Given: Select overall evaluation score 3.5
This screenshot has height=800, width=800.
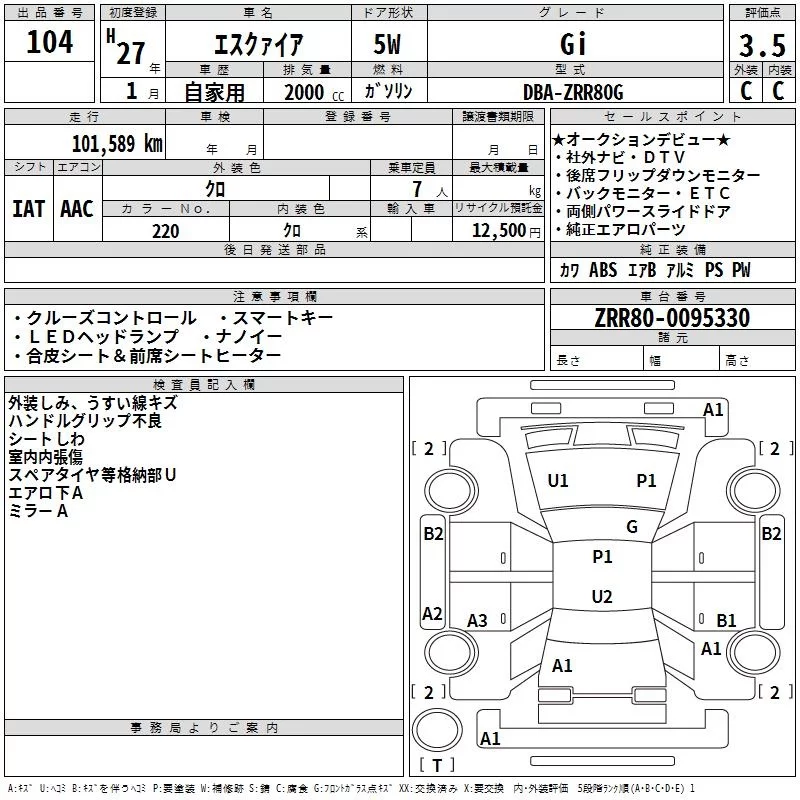Looking at the screenshot, I should [762, 45].
